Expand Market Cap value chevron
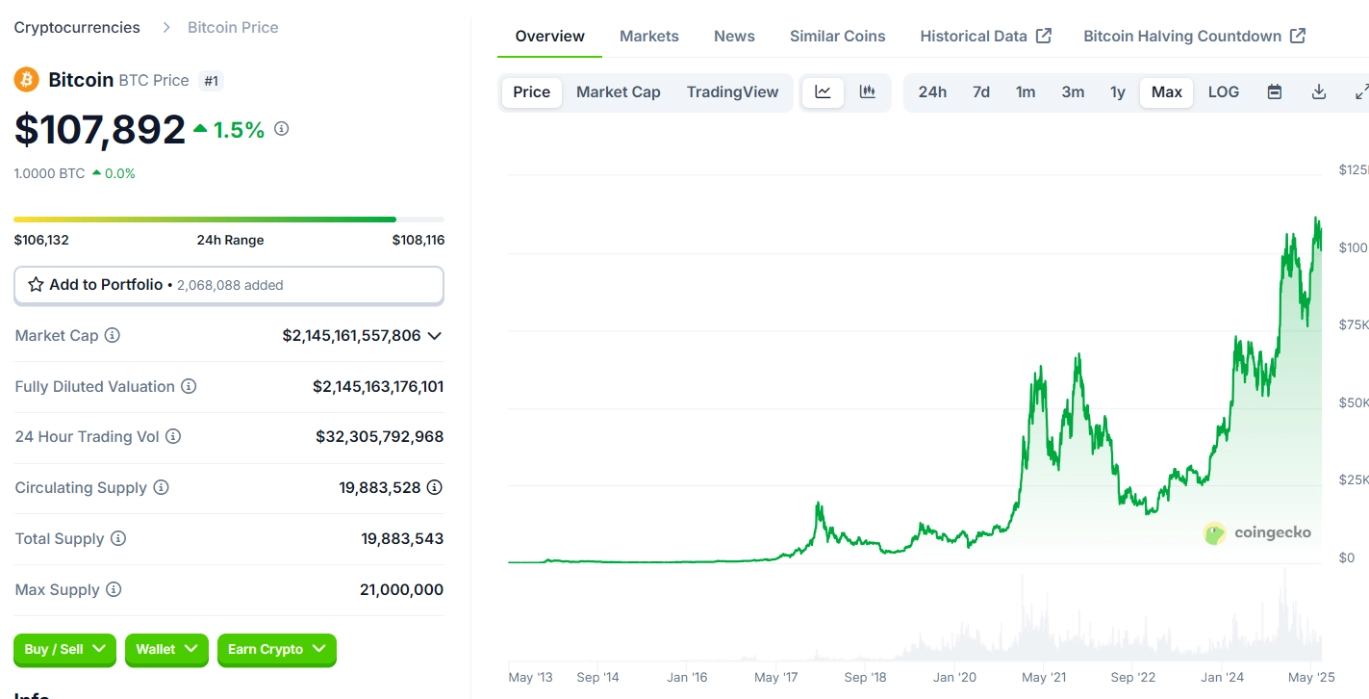Image resolution: width=1369 pixels, height=699 pixels. pyautogui.click(x=434, y=336)
